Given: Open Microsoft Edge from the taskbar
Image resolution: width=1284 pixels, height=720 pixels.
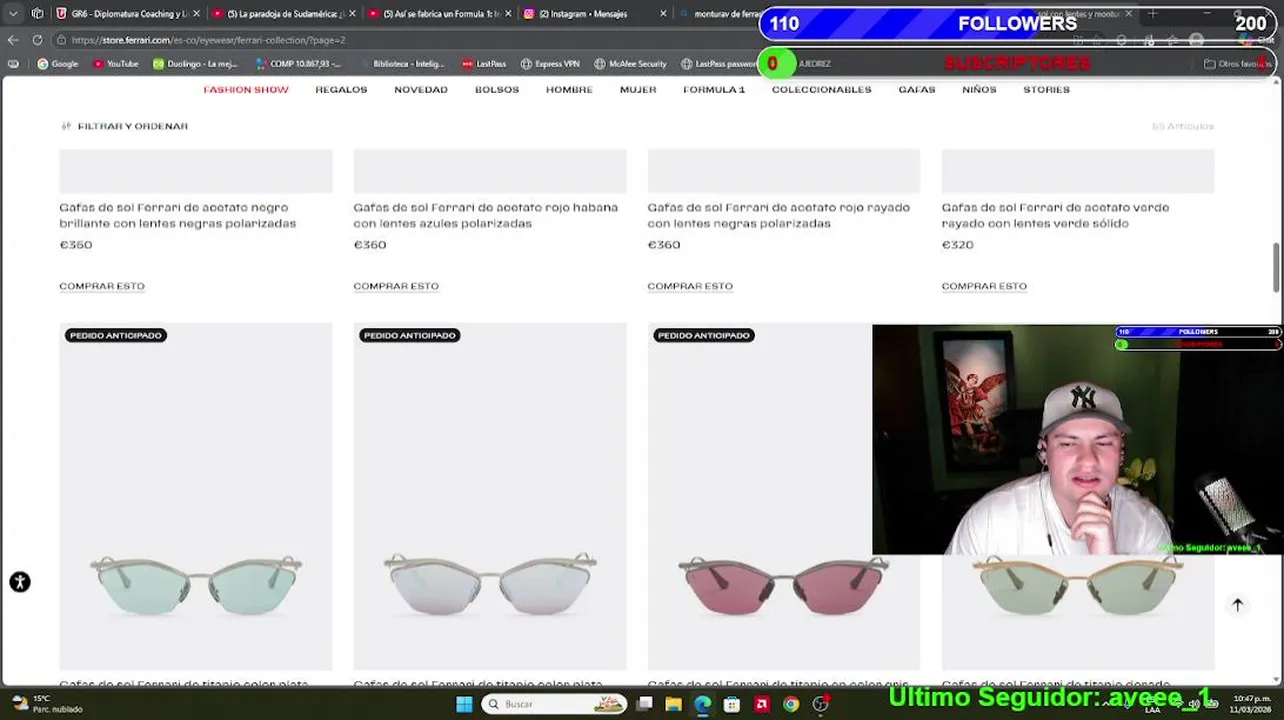Looking at the screenshot, I should 703,704.
